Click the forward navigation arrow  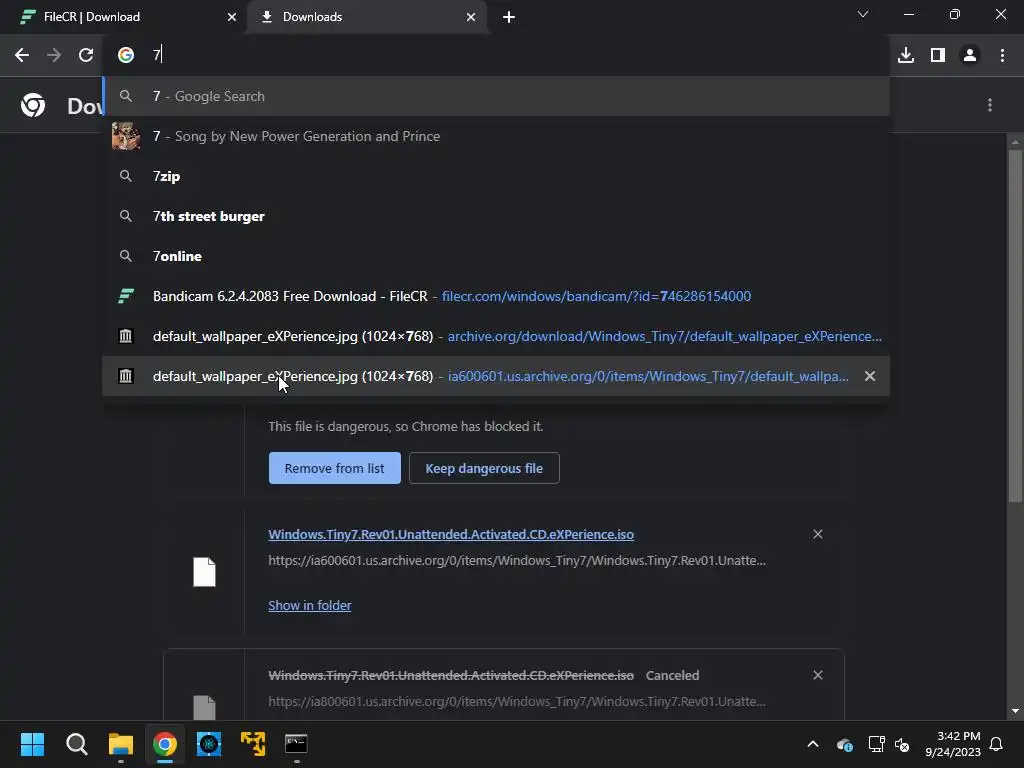(54, 55)
